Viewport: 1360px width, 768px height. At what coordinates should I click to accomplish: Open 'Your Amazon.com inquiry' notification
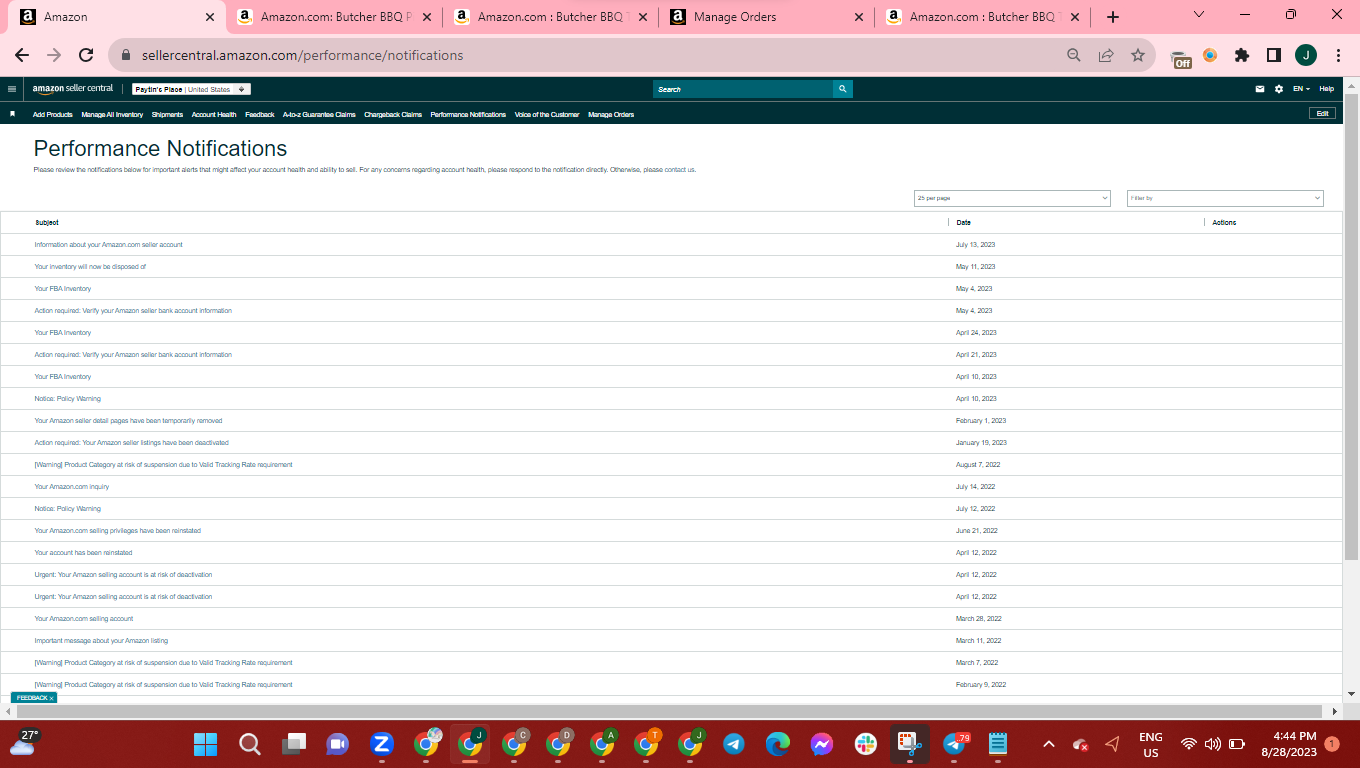pos(72,487)
